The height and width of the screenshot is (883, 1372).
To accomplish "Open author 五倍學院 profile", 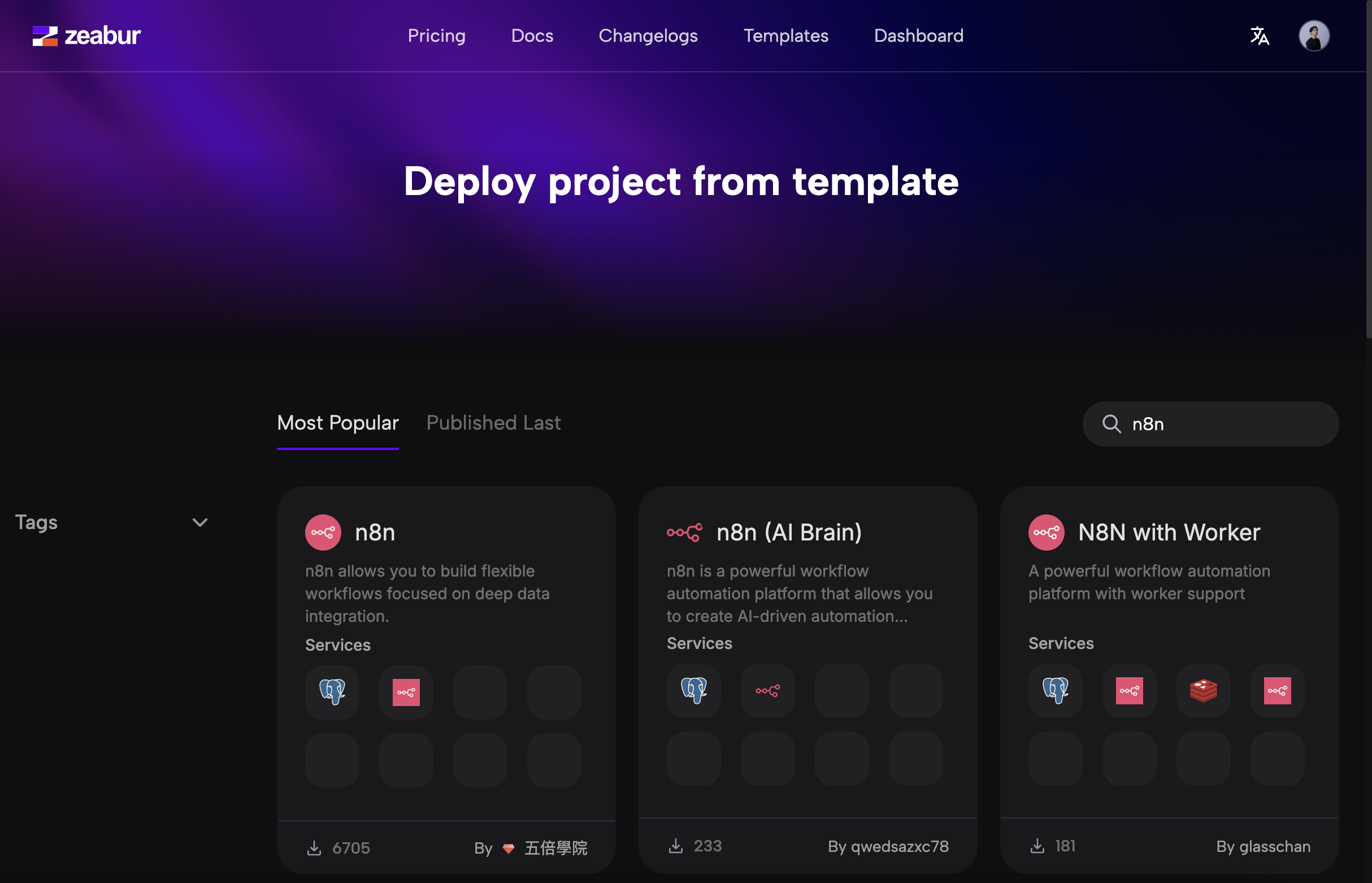I will pos(556,847).
